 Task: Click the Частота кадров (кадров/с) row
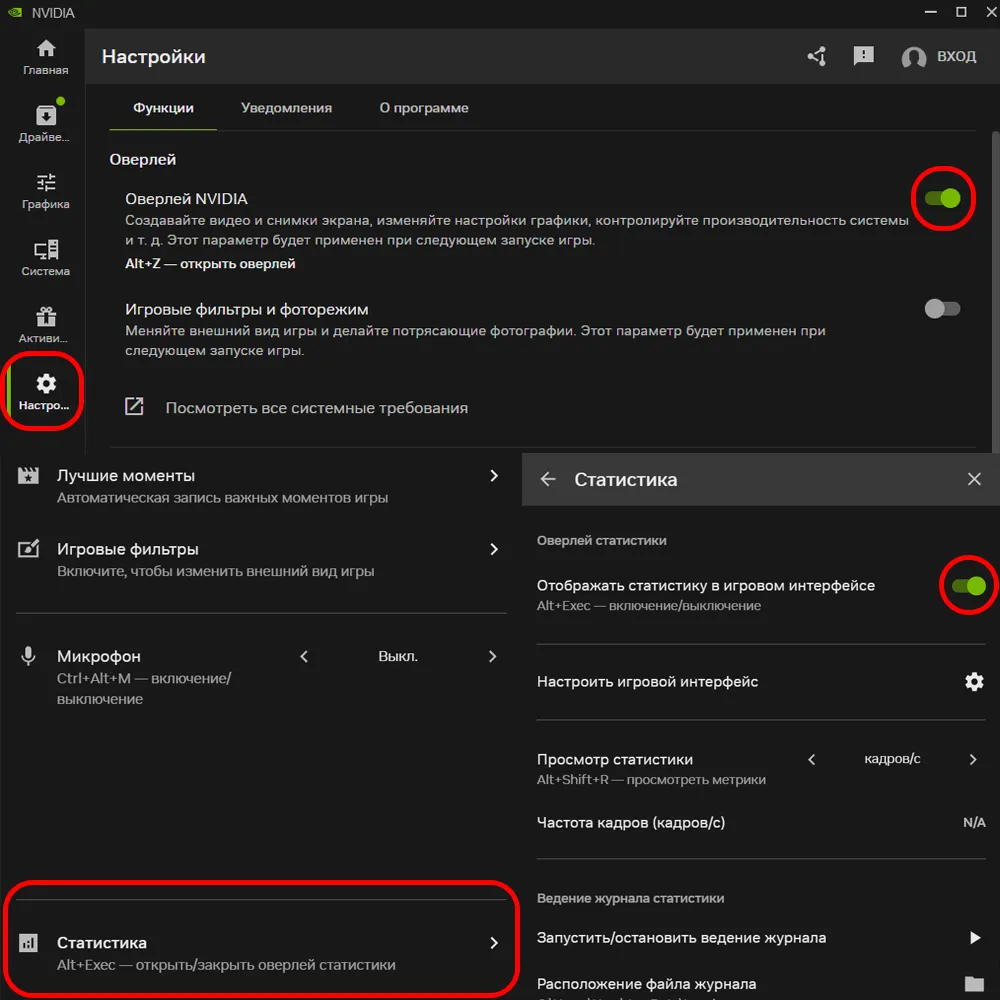pyautogui.click(x=761, y=823)
